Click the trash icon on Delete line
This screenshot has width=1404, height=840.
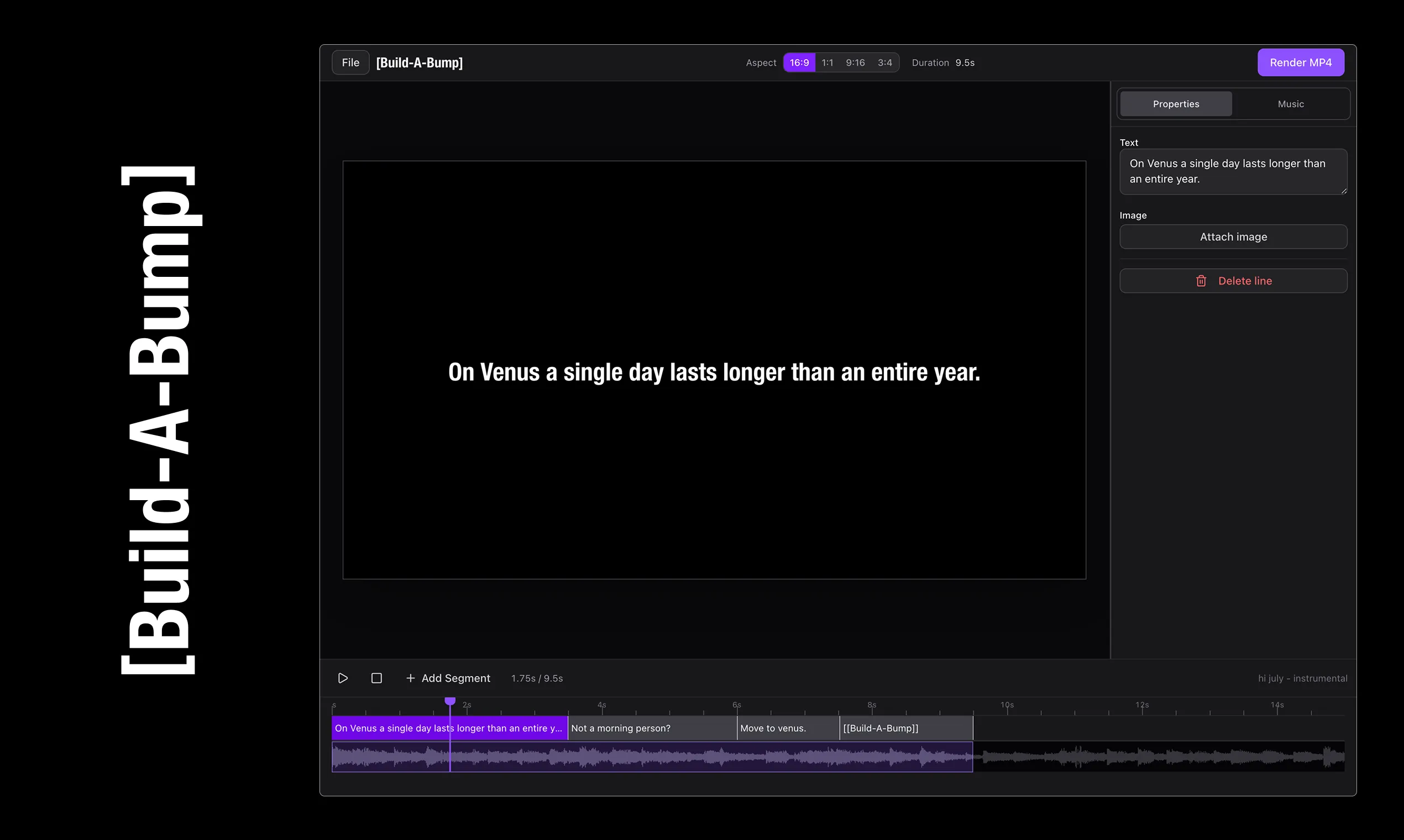pos(1201,281)
